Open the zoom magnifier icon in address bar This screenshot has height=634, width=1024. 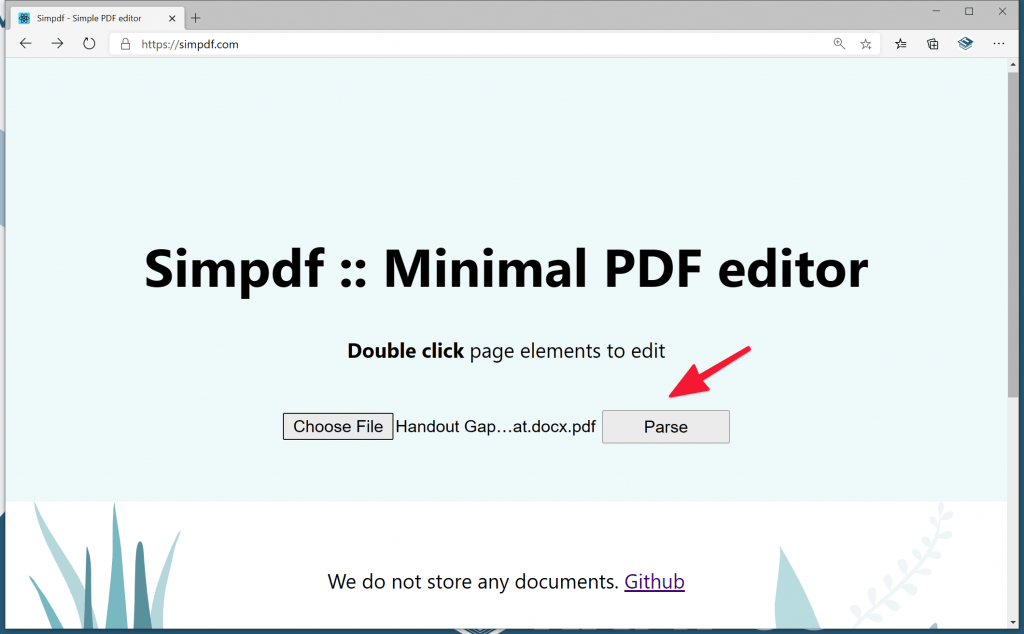pyautogui.click(x=839, y=44)
